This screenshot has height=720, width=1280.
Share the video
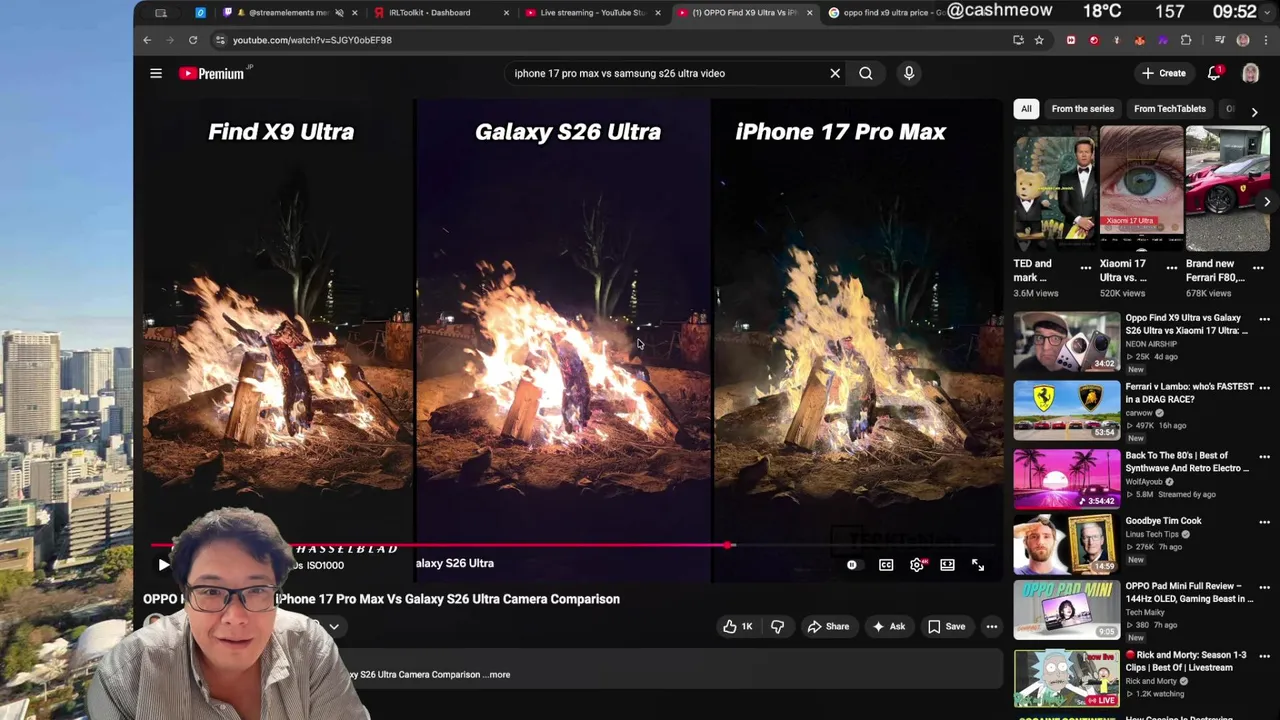pyautogui.click(x=828, y=627)
